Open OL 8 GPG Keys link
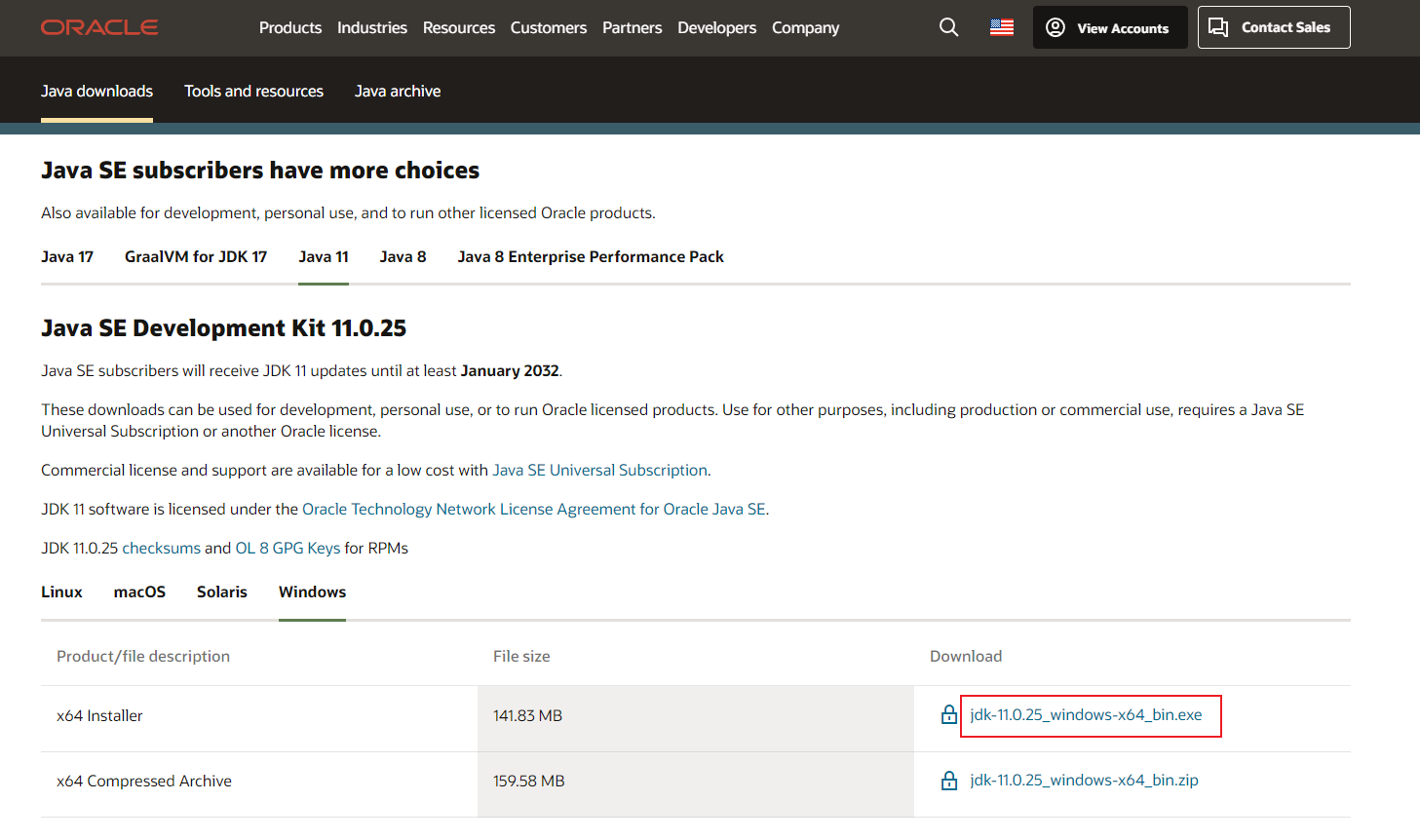 click(x=288, y=548)
